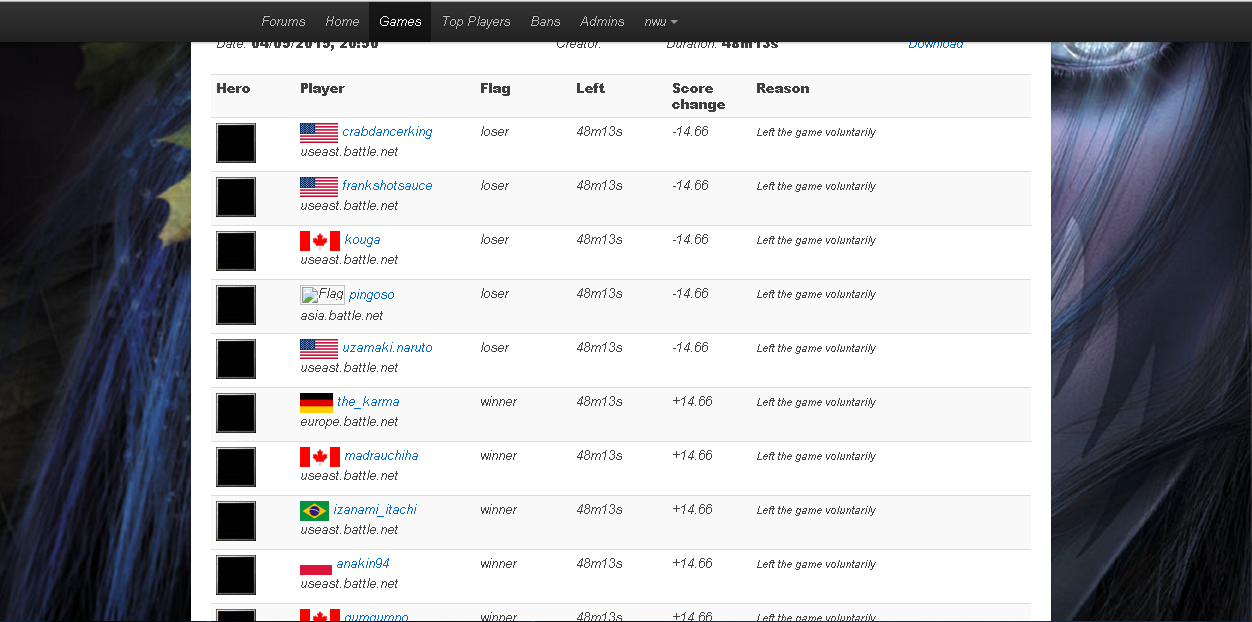
Task: Click hero thumbnail in the_karma row
Action: tap(236, 413)
